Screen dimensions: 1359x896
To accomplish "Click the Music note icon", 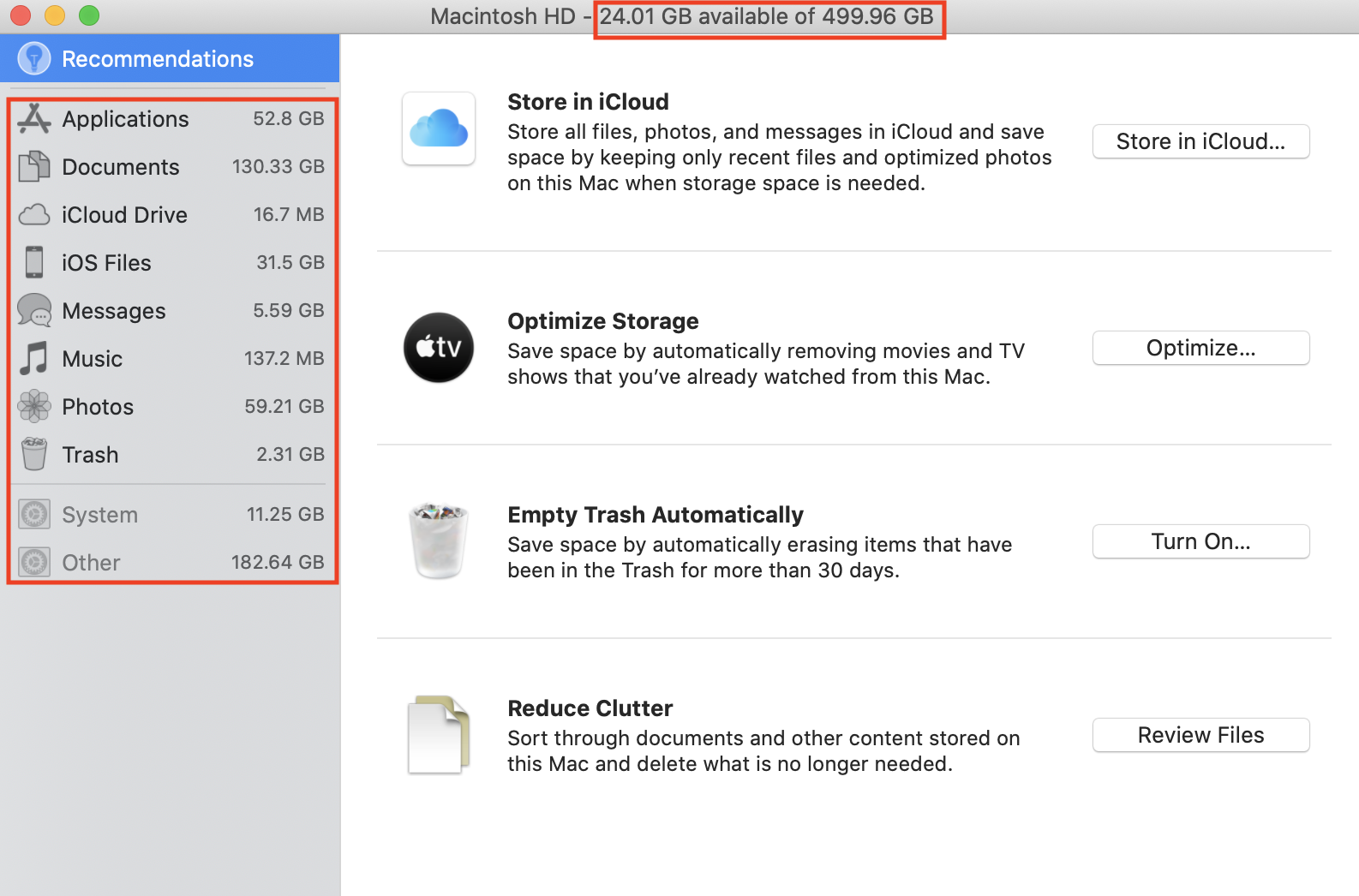I will pos(34,358).
